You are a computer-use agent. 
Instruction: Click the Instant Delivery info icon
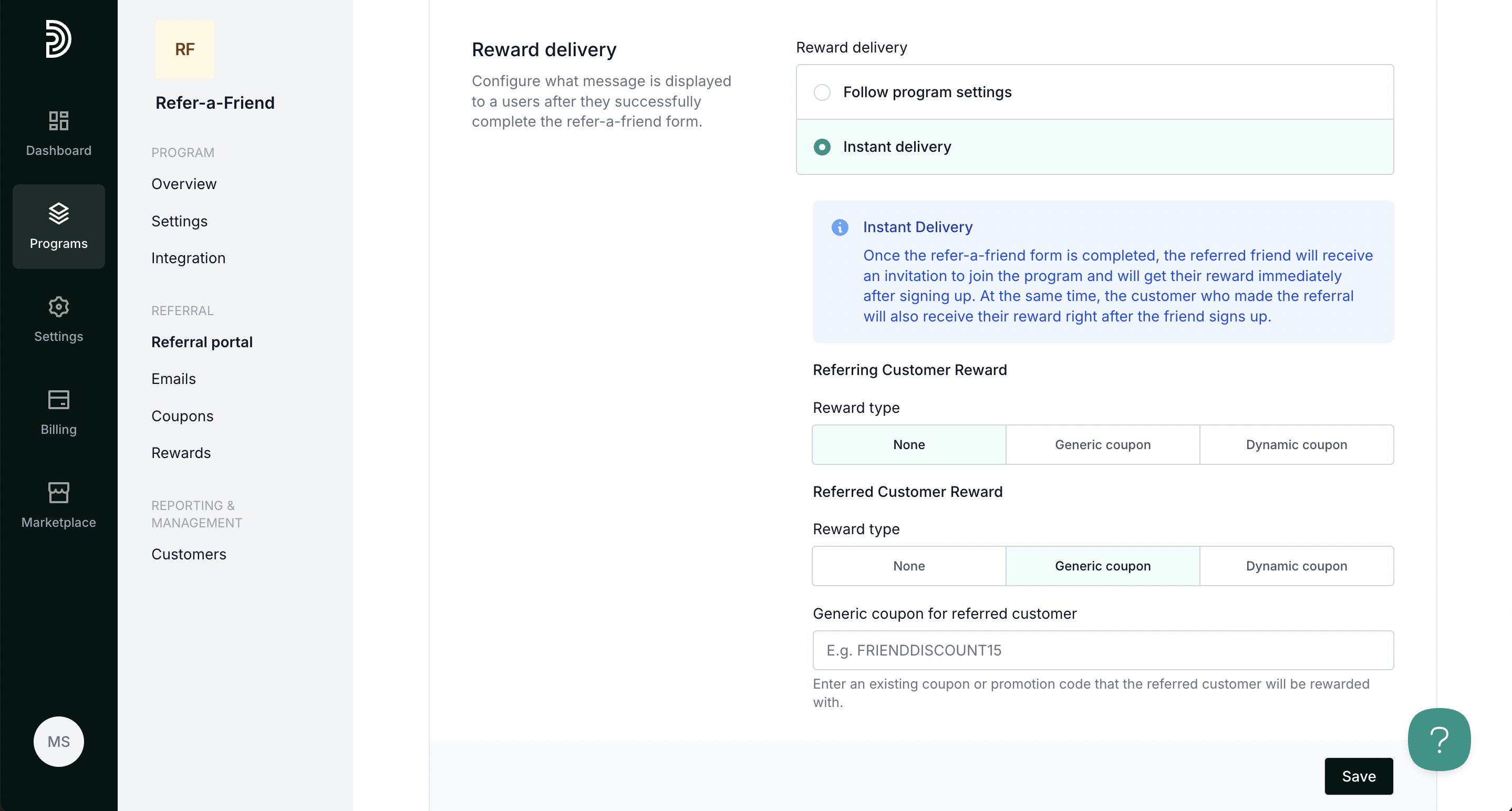tap(840, 227)
